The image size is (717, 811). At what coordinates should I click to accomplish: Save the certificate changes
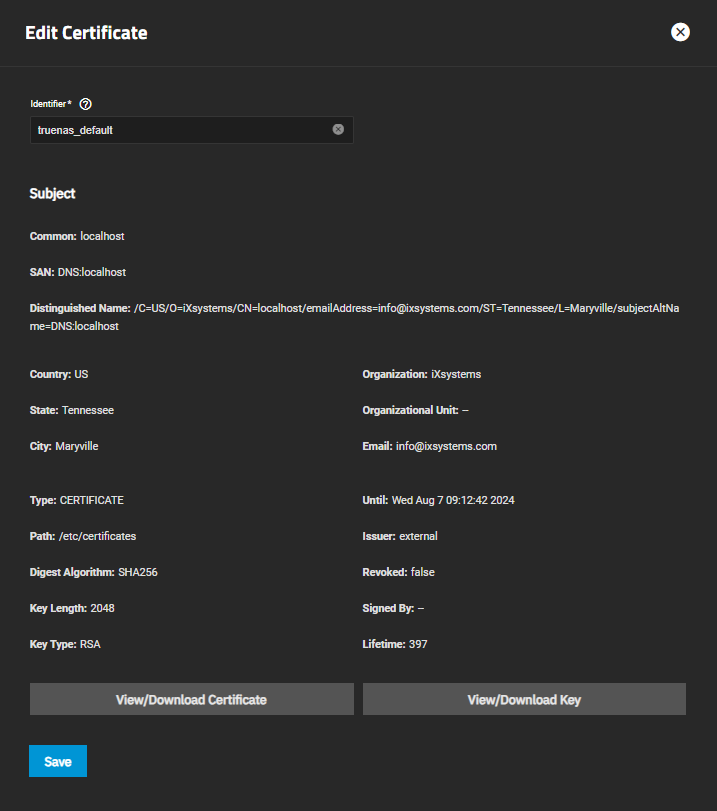(x=58, y=761)
